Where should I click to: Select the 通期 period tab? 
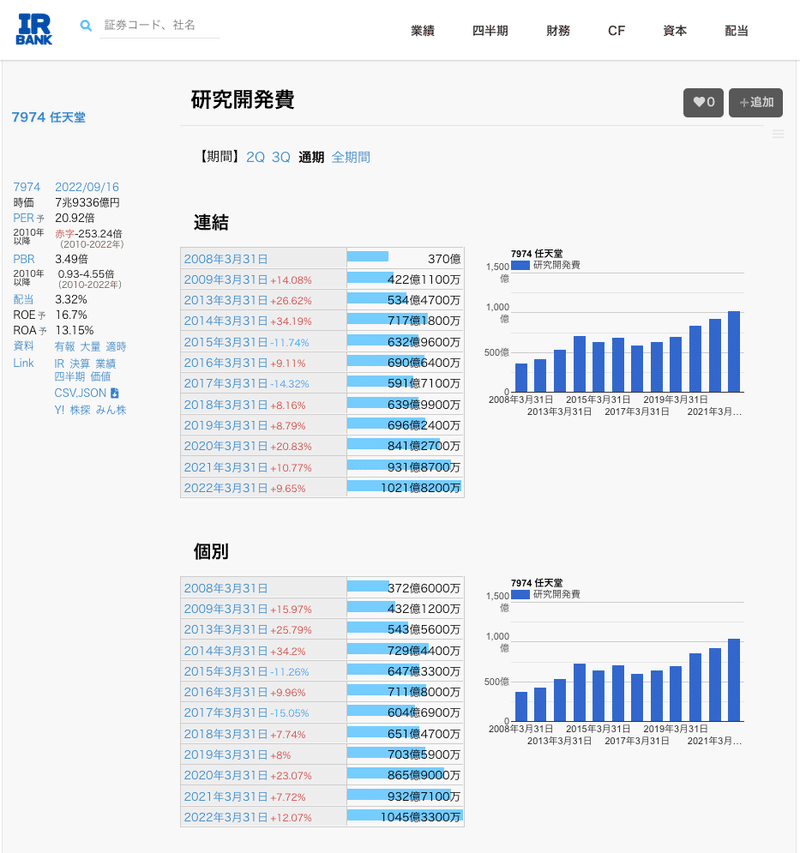tap(311, 157)
